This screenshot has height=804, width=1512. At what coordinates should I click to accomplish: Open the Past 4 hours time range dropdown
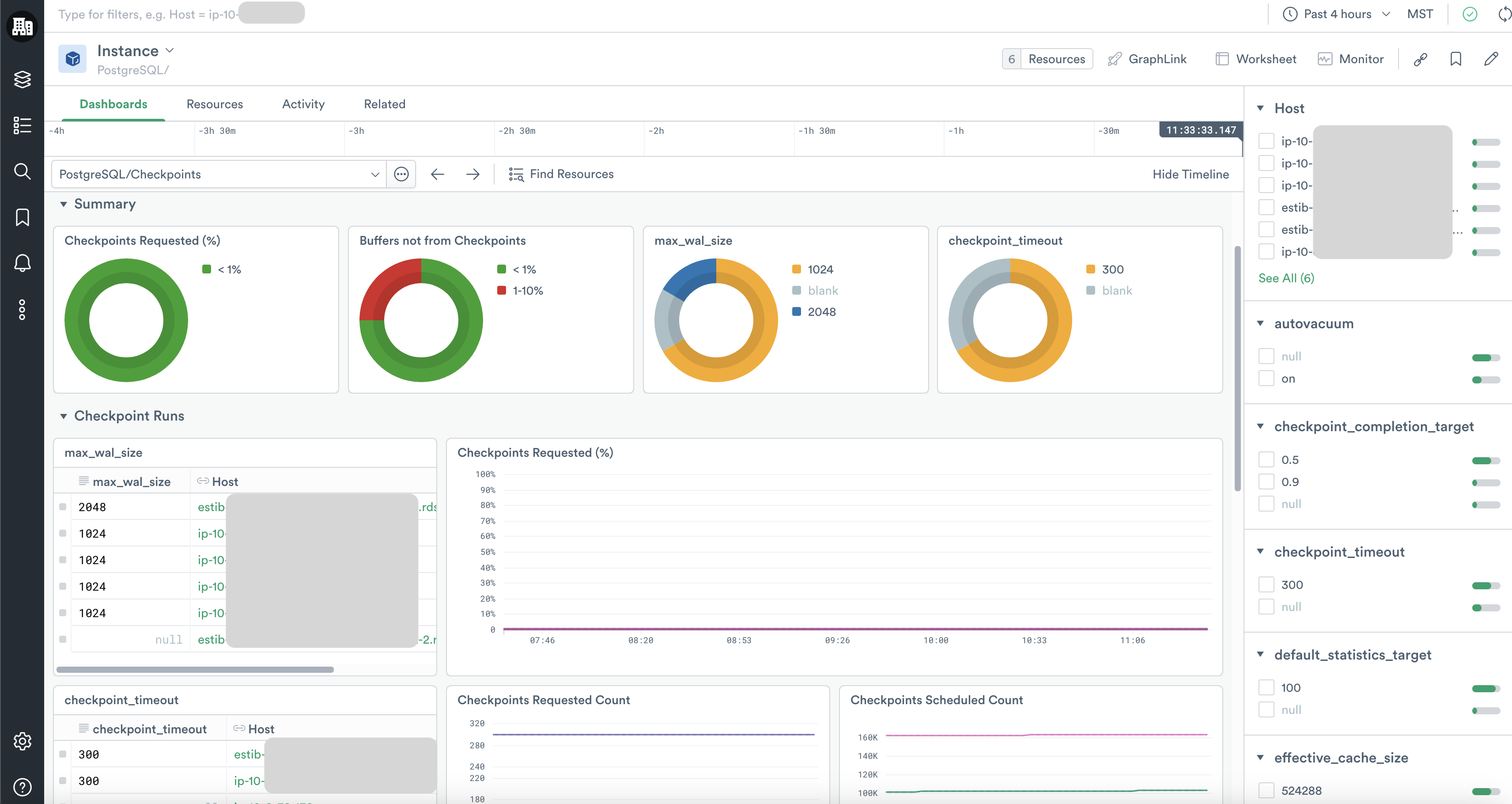[x=1337, y=14]
